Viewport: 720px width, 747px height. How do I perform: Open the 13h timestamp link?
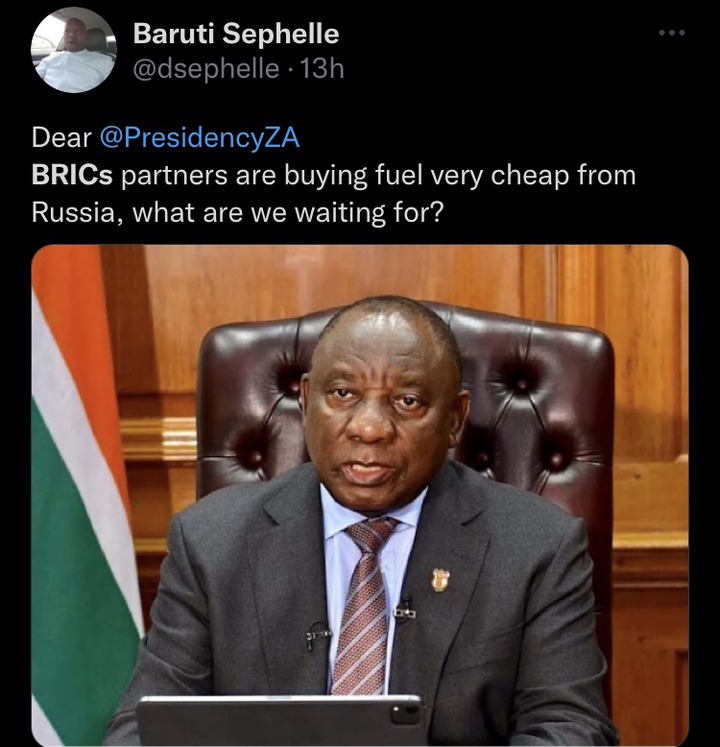(x=323, y=69)
